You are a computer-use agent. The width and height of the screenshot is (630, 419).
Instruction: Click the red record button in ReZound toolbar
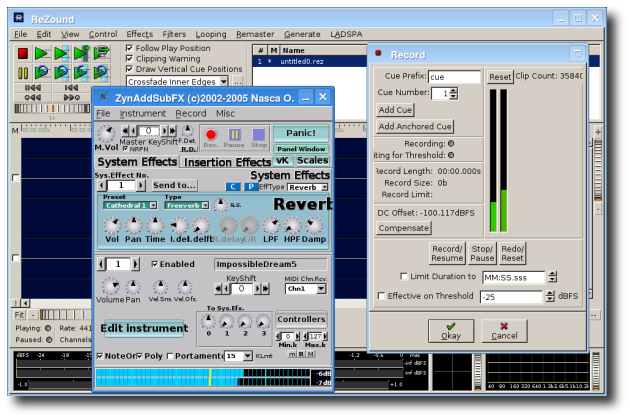click(22, 53)
